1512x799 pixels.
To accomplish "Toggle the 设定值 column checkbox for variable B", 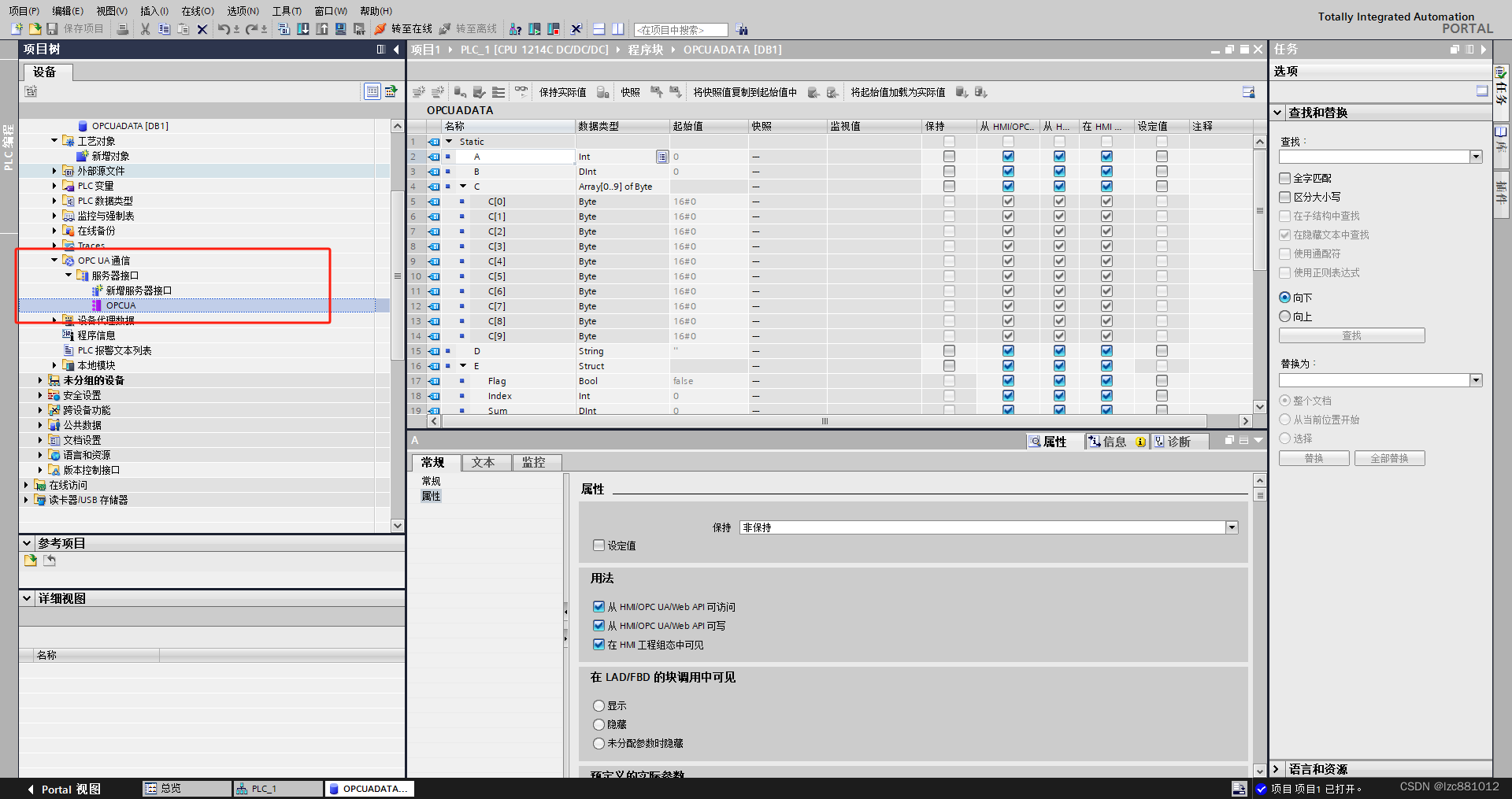I will tap(1162, 172).
